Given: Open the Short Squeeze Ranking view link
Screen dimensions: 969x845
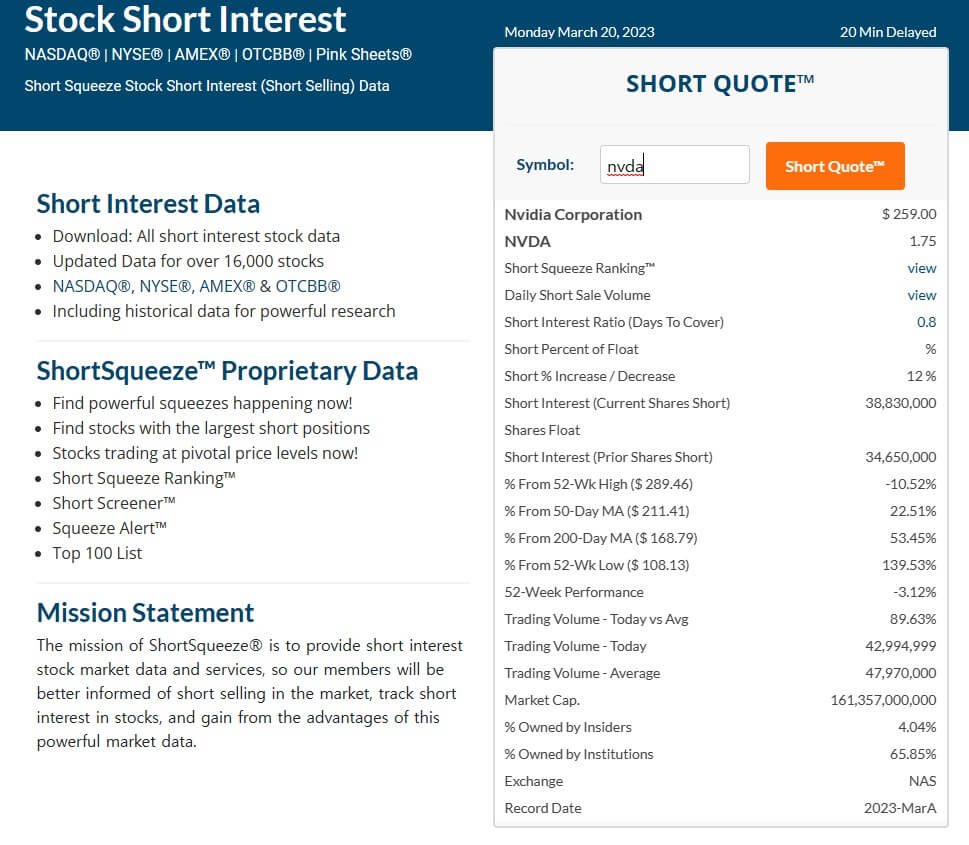Looking at the screenshot, I should pyautogui.click(x=921, y=268).
